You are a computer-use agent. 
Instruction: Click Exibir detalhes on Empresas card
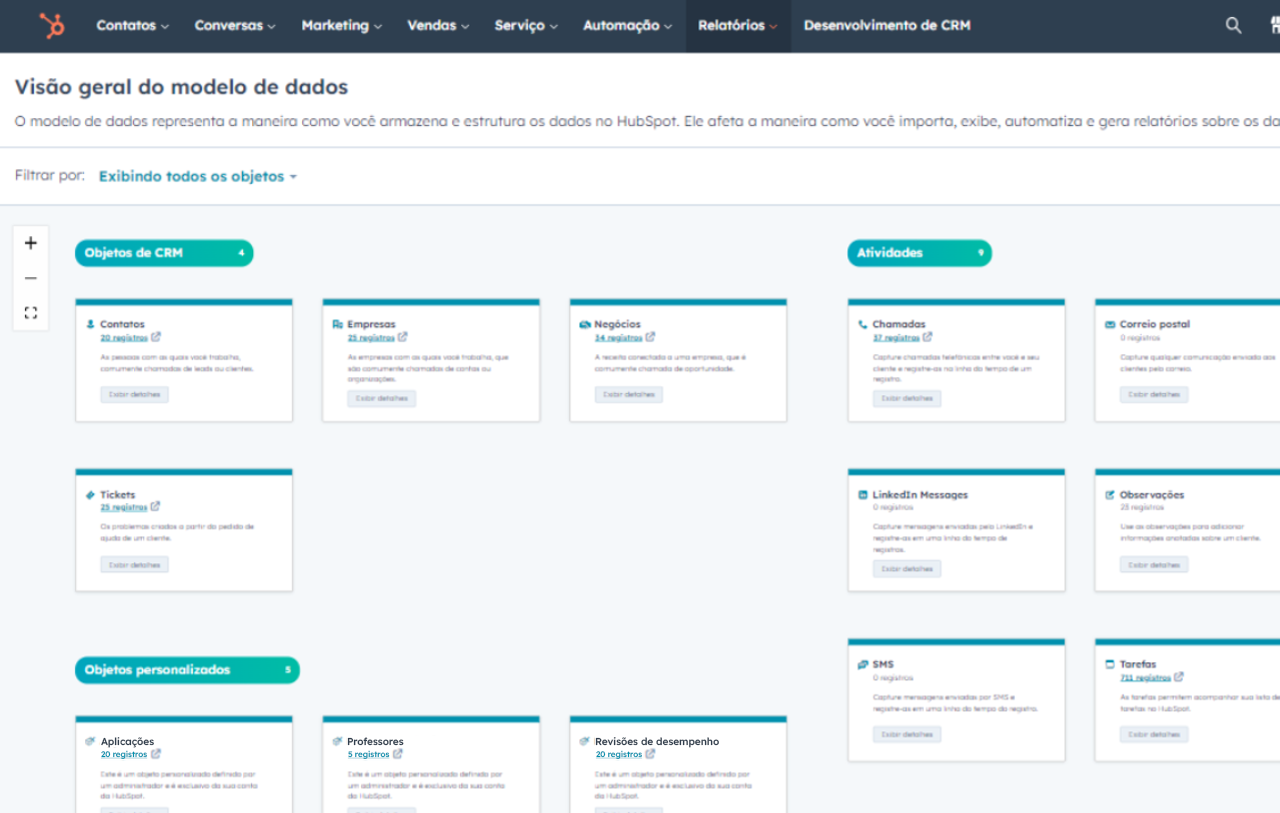pos(381,398)
